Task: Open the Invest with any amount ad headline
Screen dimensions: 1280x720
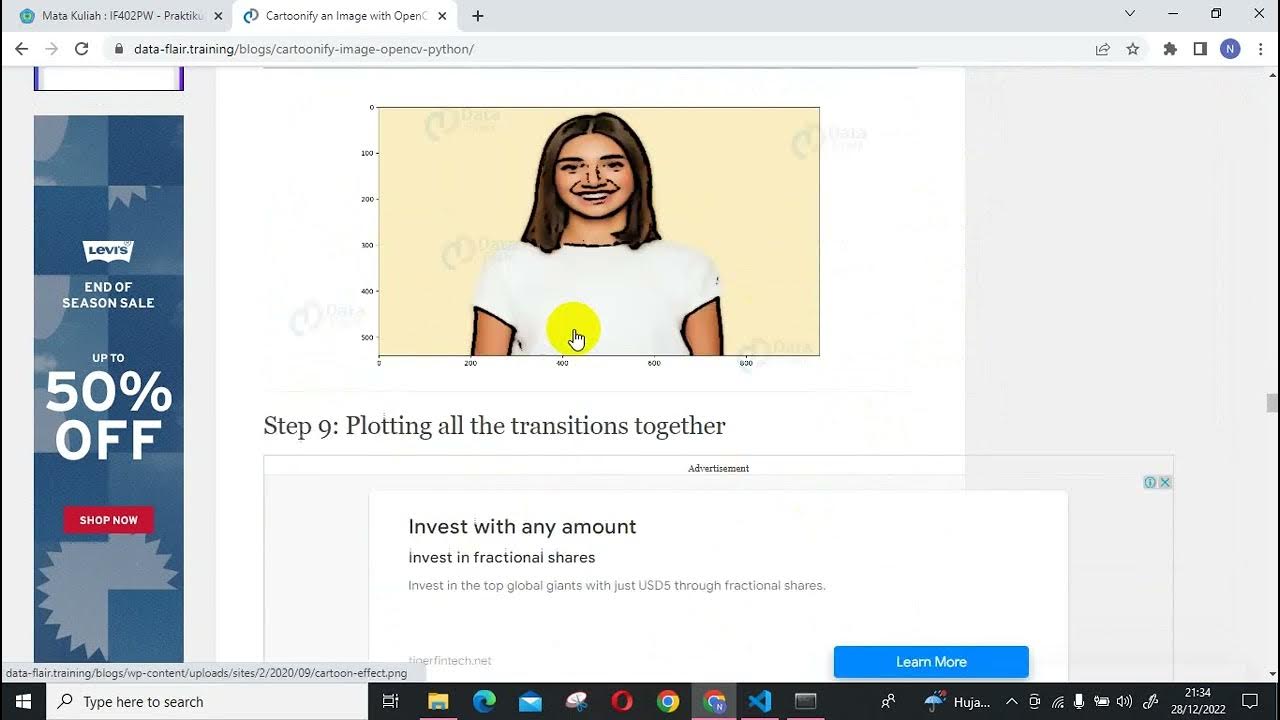Action: pyautogui.click(x=522, y=527)
